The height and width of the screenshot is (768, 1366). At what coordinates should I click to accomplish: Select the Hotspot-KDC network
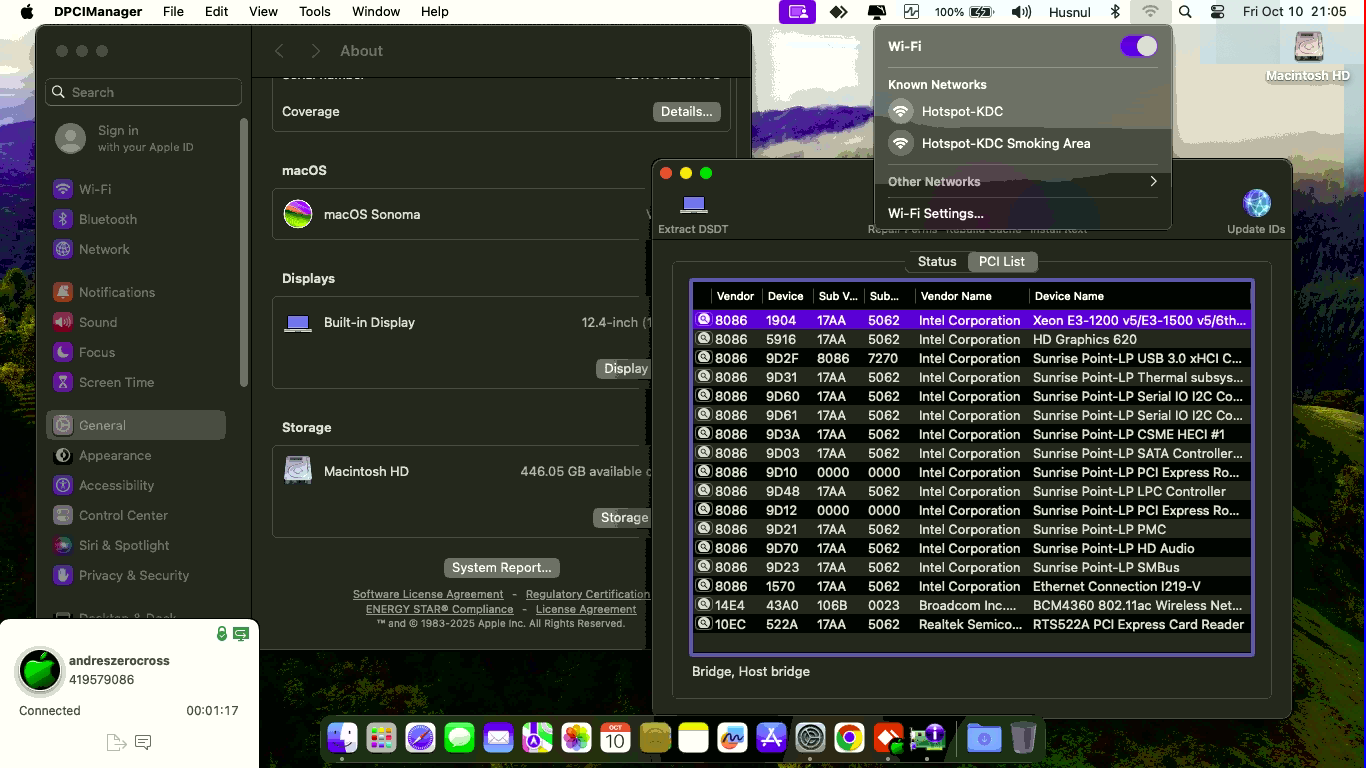click(1022, 111)
